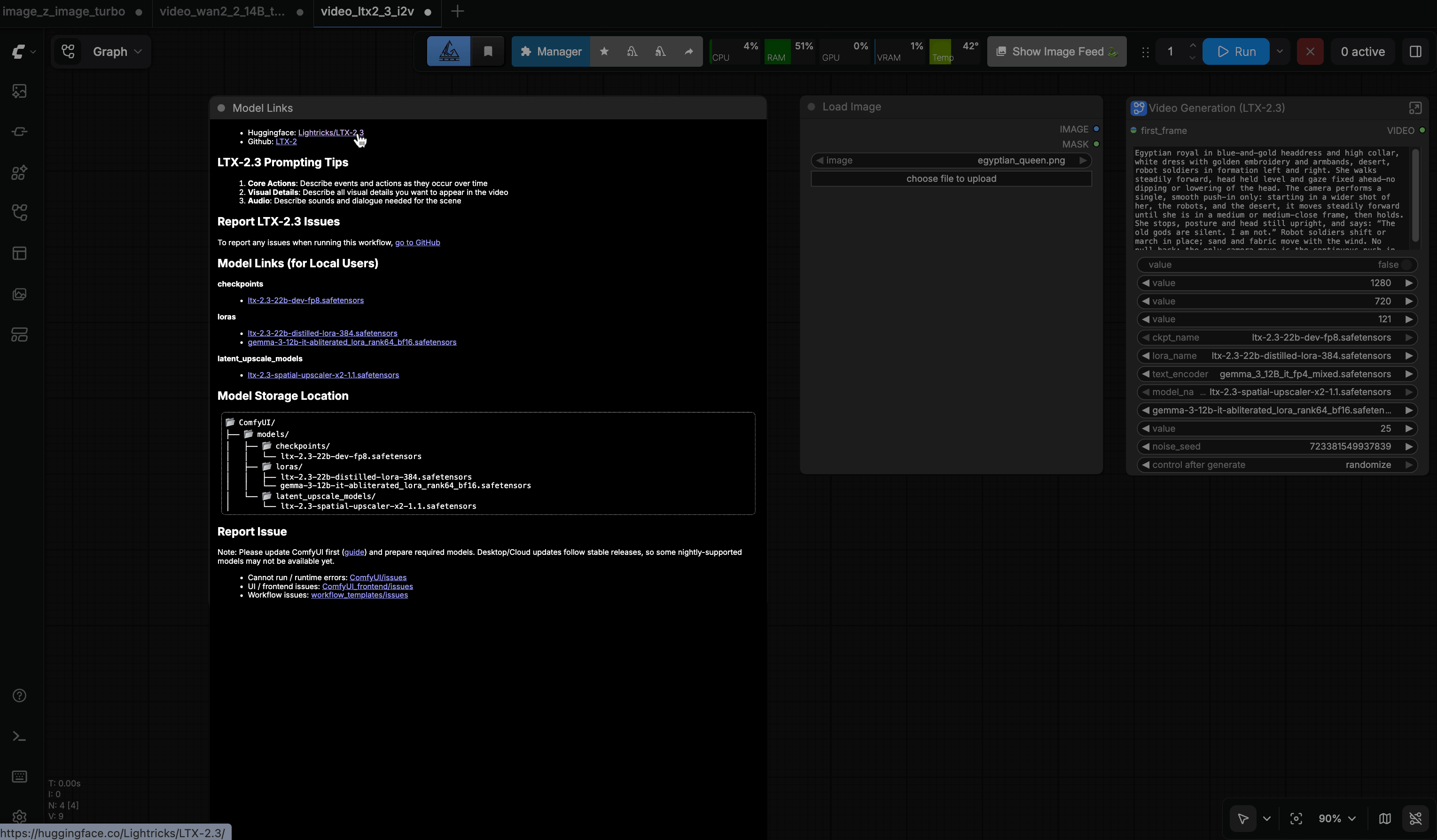Viewport: 1437px width, 840px height.
Task: Expand the Graph mode dropdown
Action: (117, 51)
